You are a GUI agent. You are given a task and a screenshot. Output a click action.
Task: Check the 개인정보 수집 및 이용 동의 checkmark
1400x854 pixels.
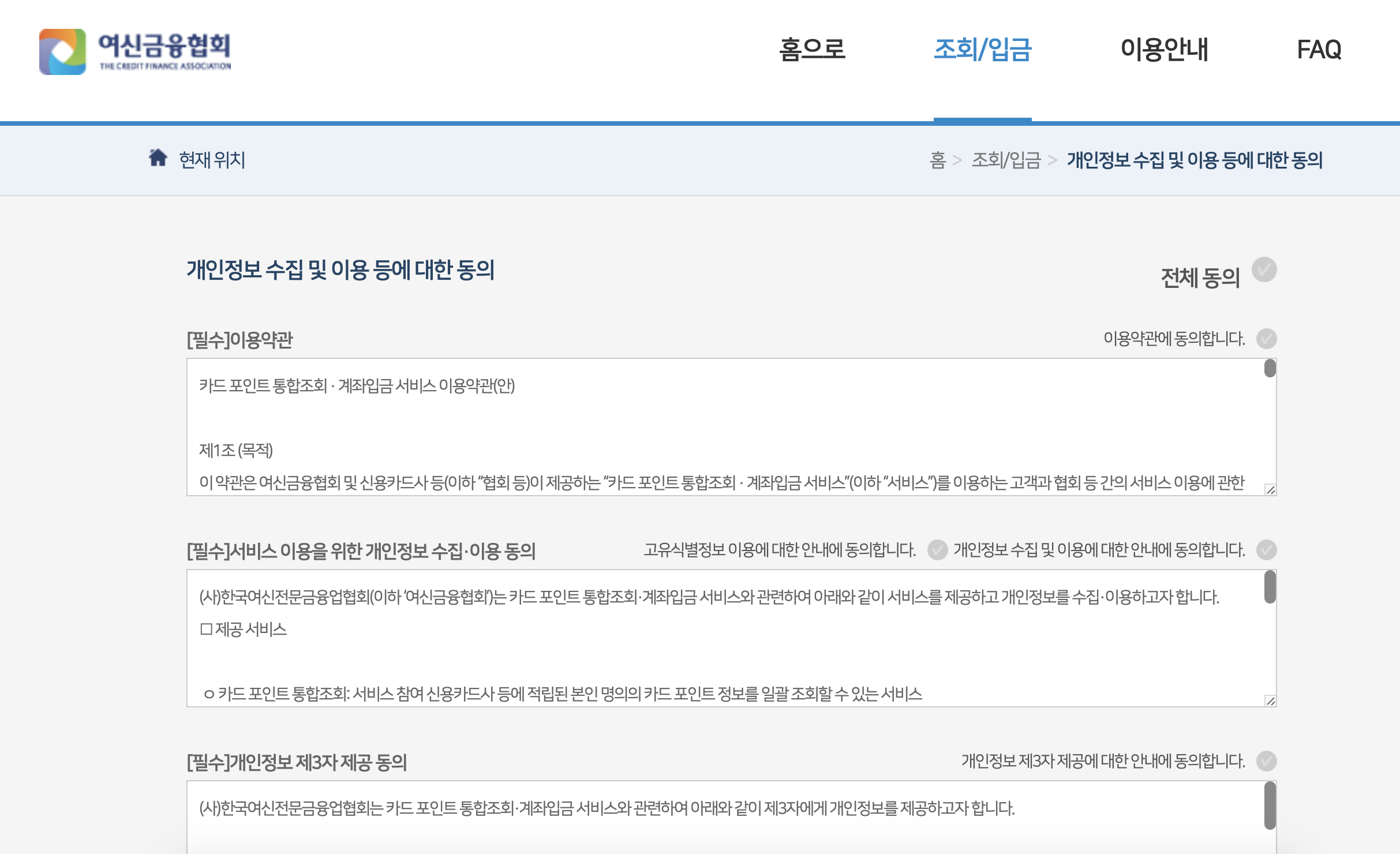[1266, 550]
